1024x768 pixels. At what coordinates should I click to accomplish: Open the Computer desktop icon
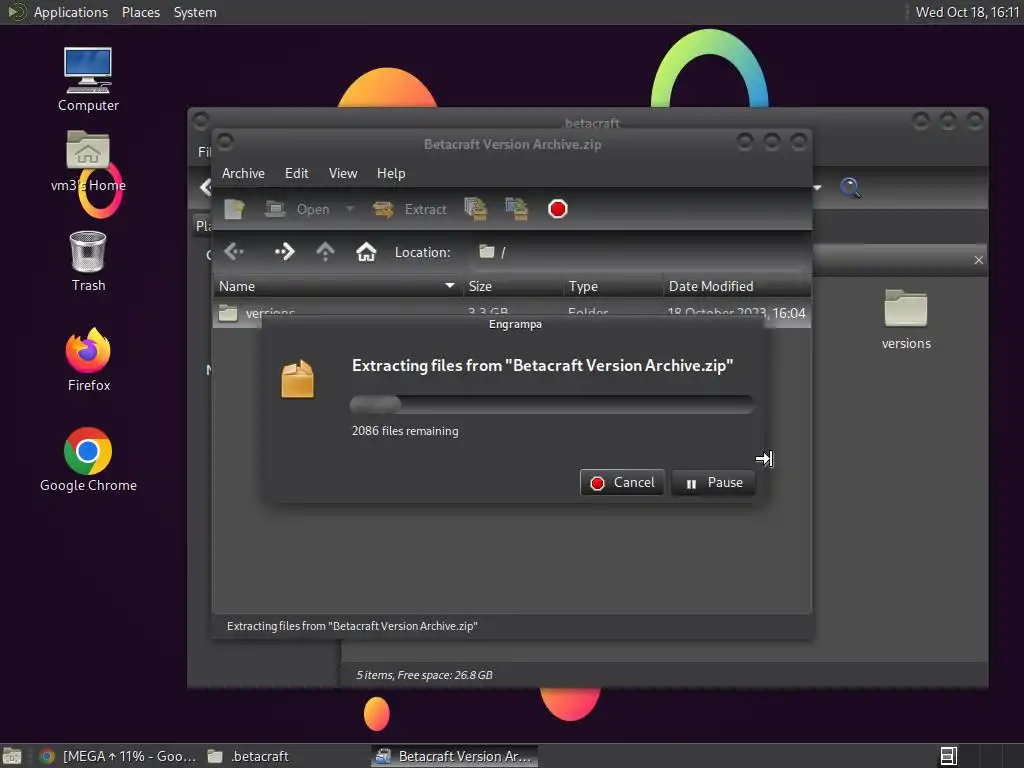[88, 79]
